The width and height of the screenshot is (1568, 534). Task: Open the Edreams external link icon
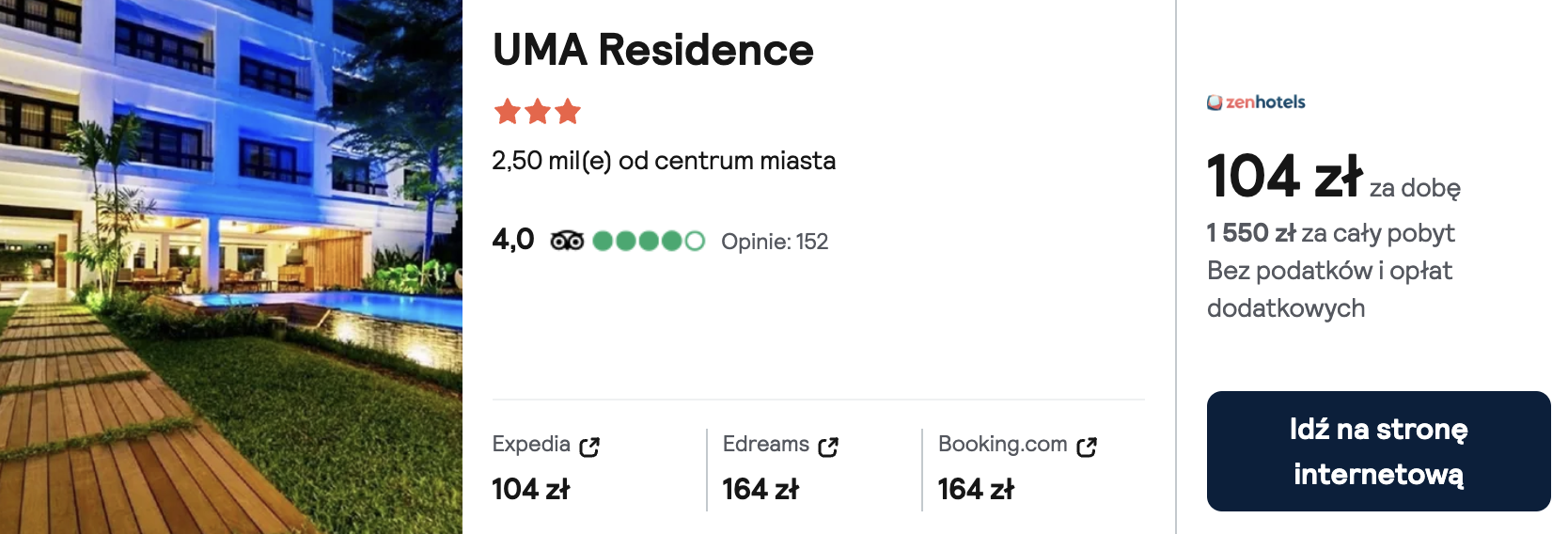[x=828, y=447]
